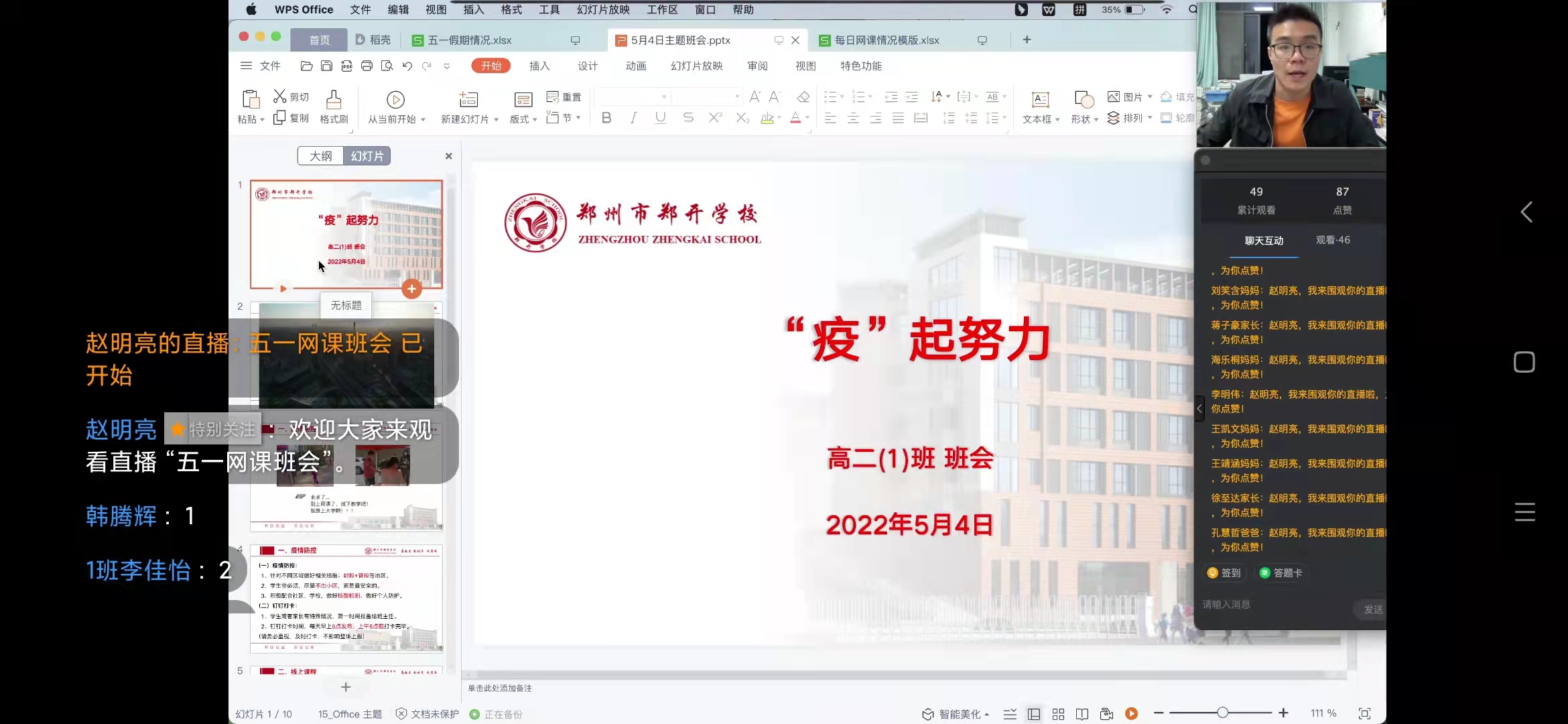Increase font size with larger A icon
The width and height of the screenshot is (1568, 724).
(755, 97)
